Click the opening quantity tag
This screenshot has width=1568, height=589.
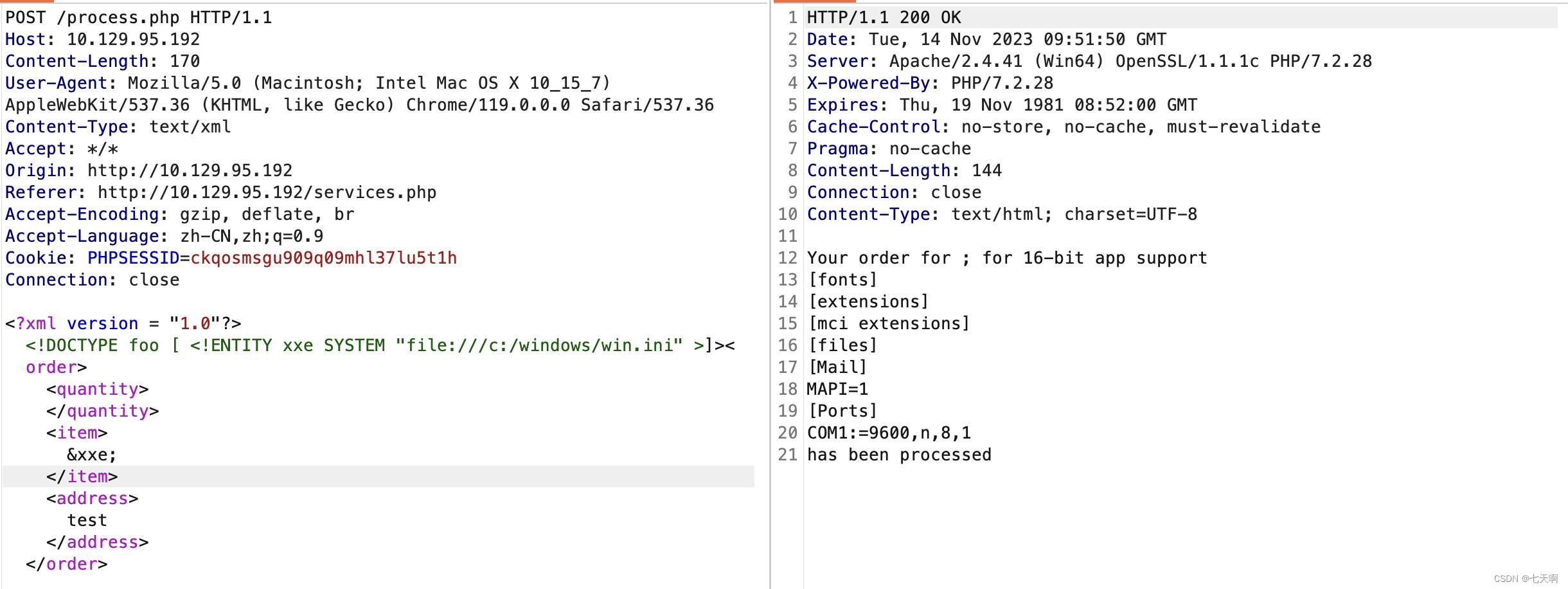(x=98, y=389)
